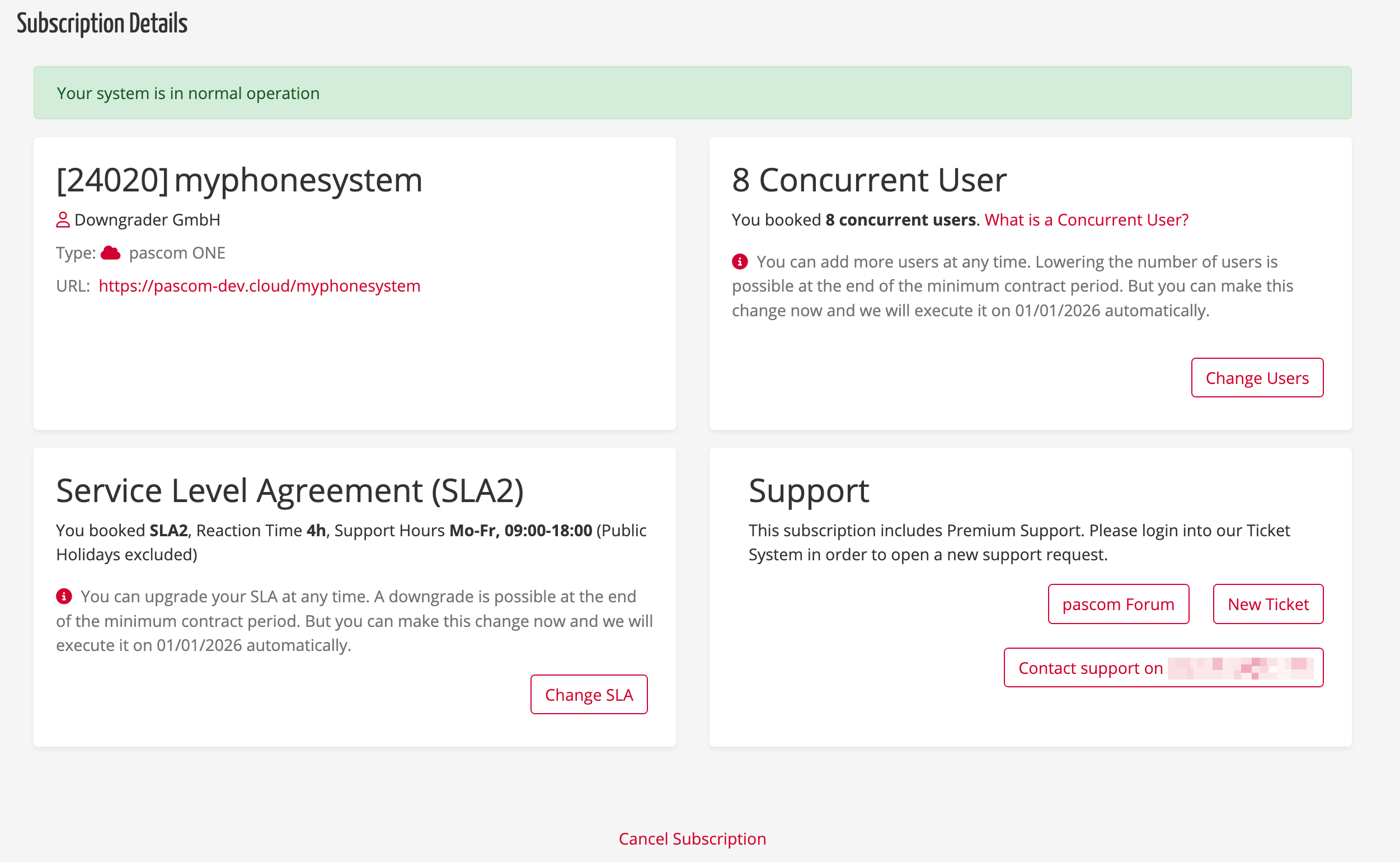Click the Support card heading
Screen dimensions: 1400x862
(x=809, y=490)
